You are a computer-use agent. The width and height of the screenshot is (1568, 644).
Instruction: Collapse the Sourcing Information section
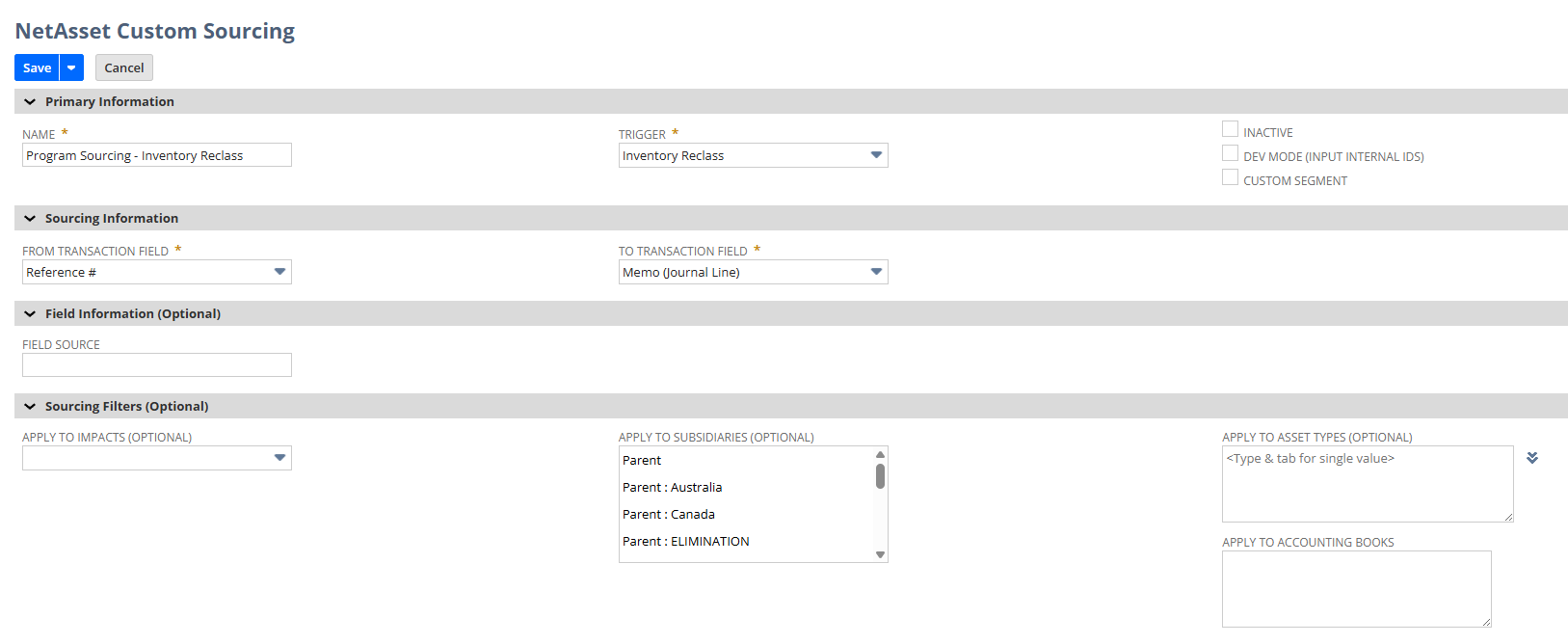tap(30, 219)
